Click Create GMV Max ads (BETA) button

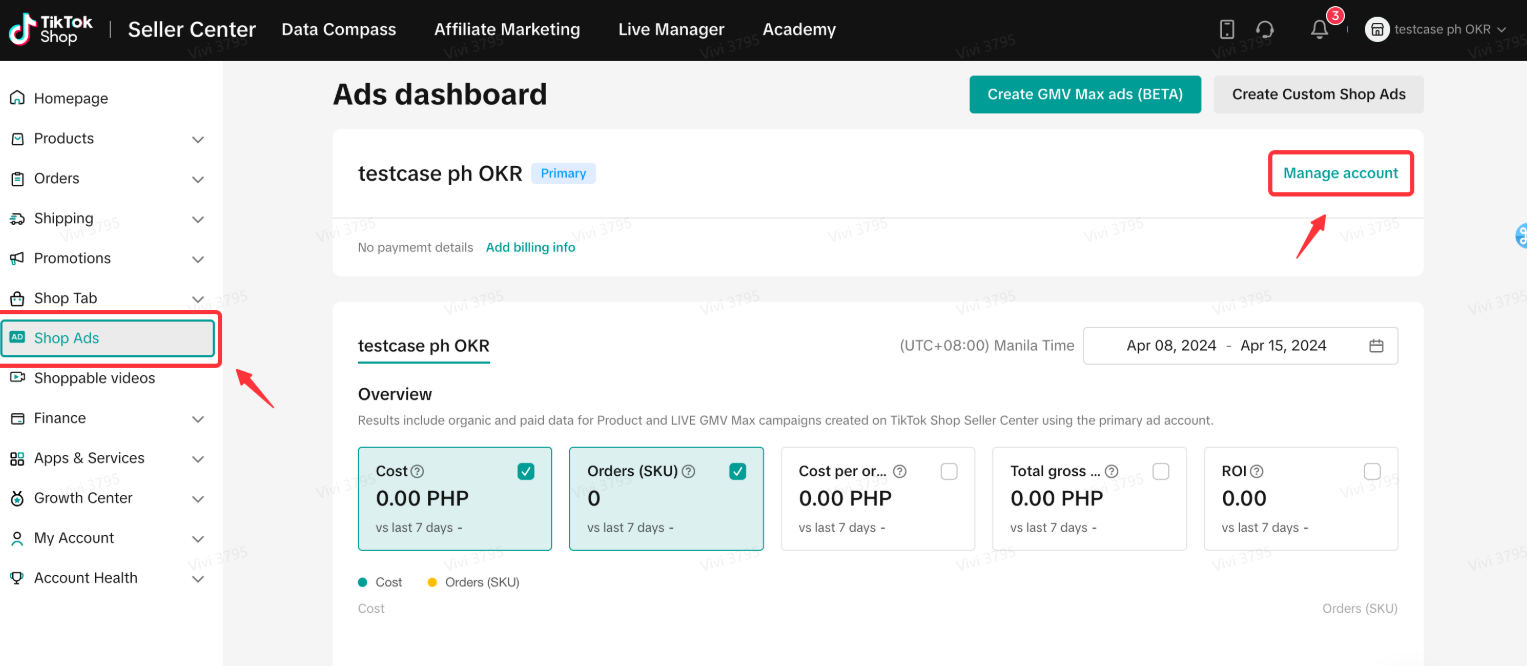click(x=1085, y=94)
